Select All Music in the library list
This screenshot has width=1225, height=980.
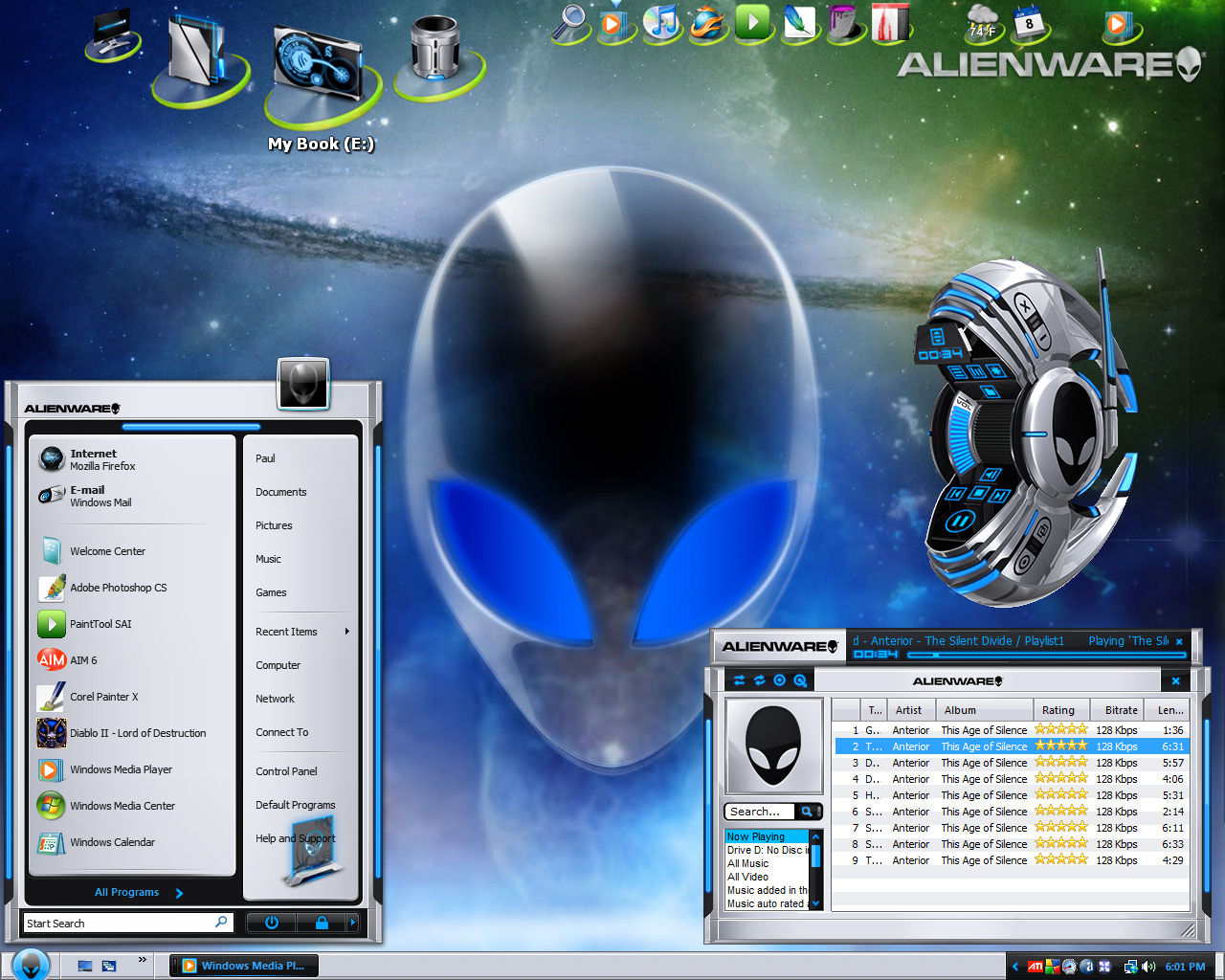tap(747, 863)
